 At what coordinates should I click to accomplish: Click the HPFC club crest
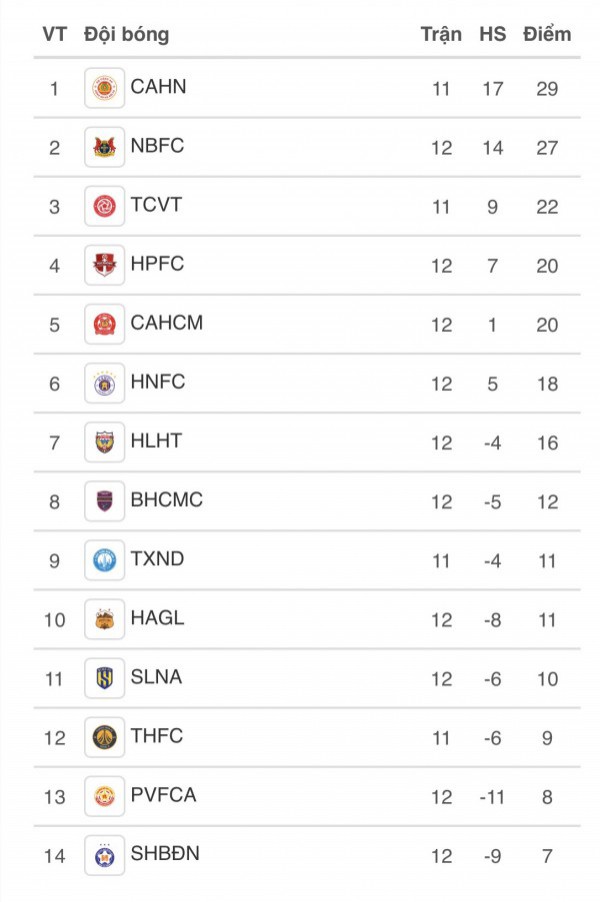click(104, 265)
